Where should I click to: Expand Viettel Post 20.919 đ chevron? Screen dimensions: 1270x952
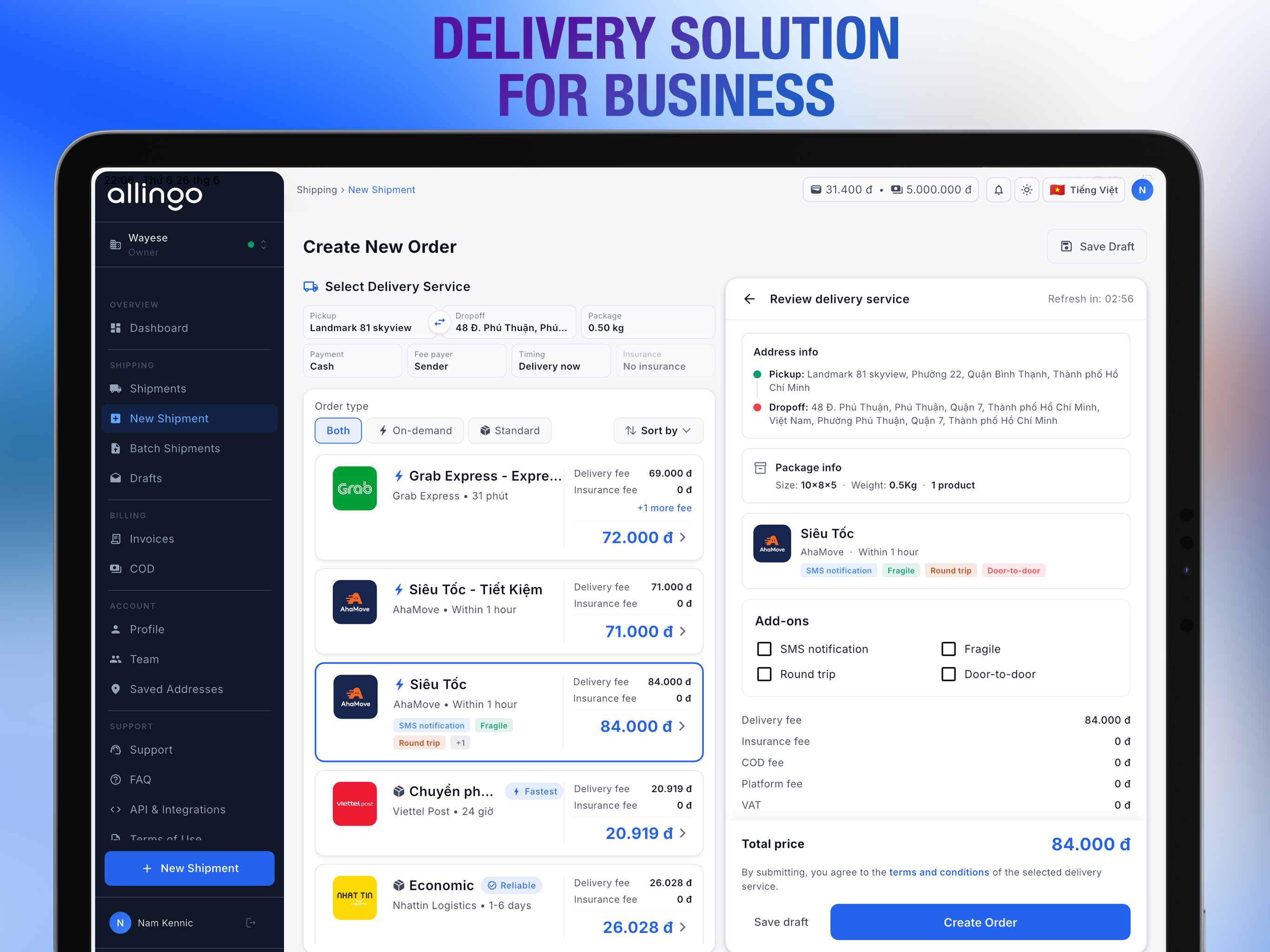pos(683,833)
